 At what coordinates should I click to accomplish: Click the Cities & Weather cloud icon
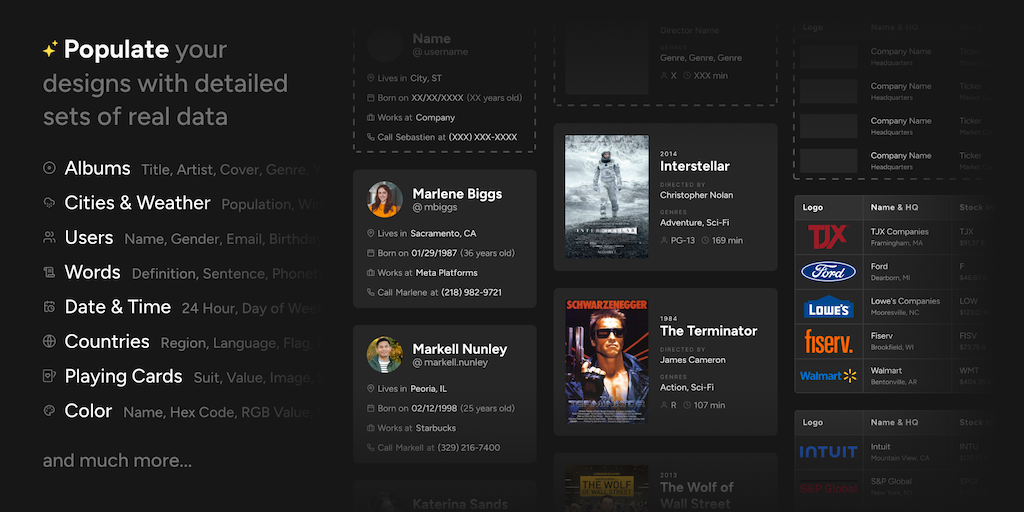pos(49,203)
